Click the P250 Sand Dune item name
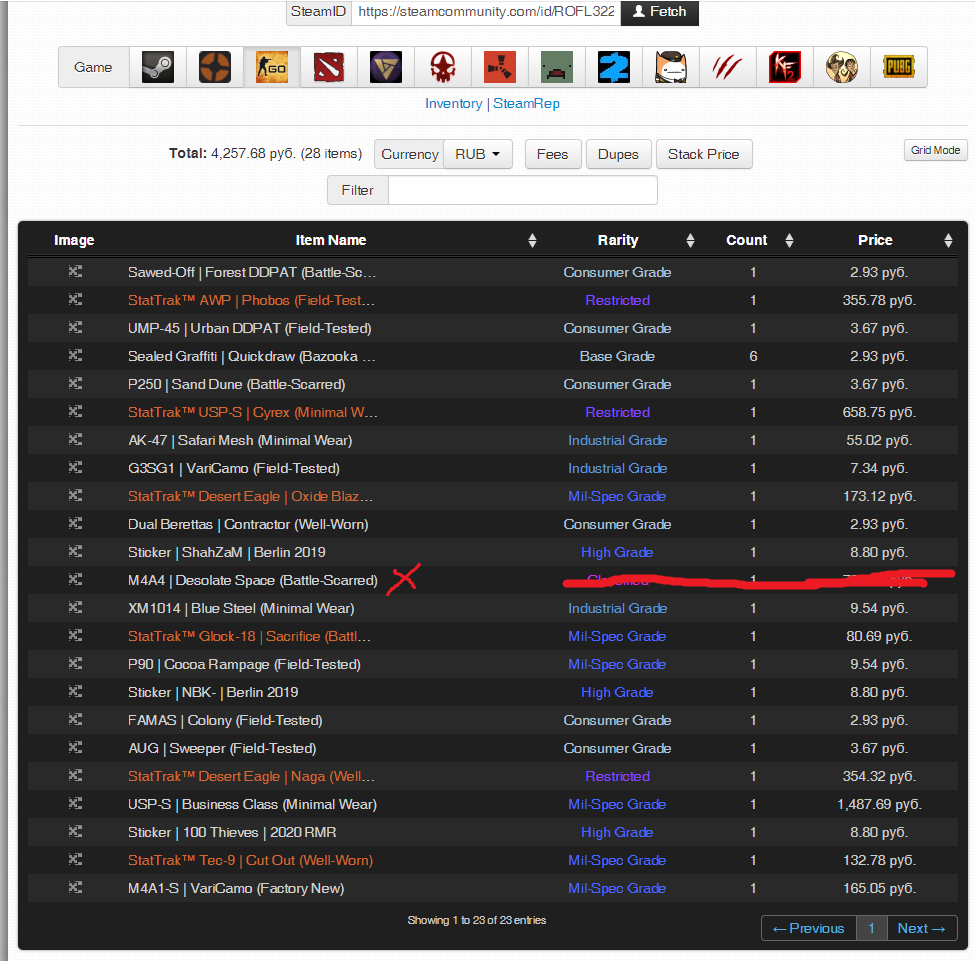The image size is (975, 961). (236, 384)
